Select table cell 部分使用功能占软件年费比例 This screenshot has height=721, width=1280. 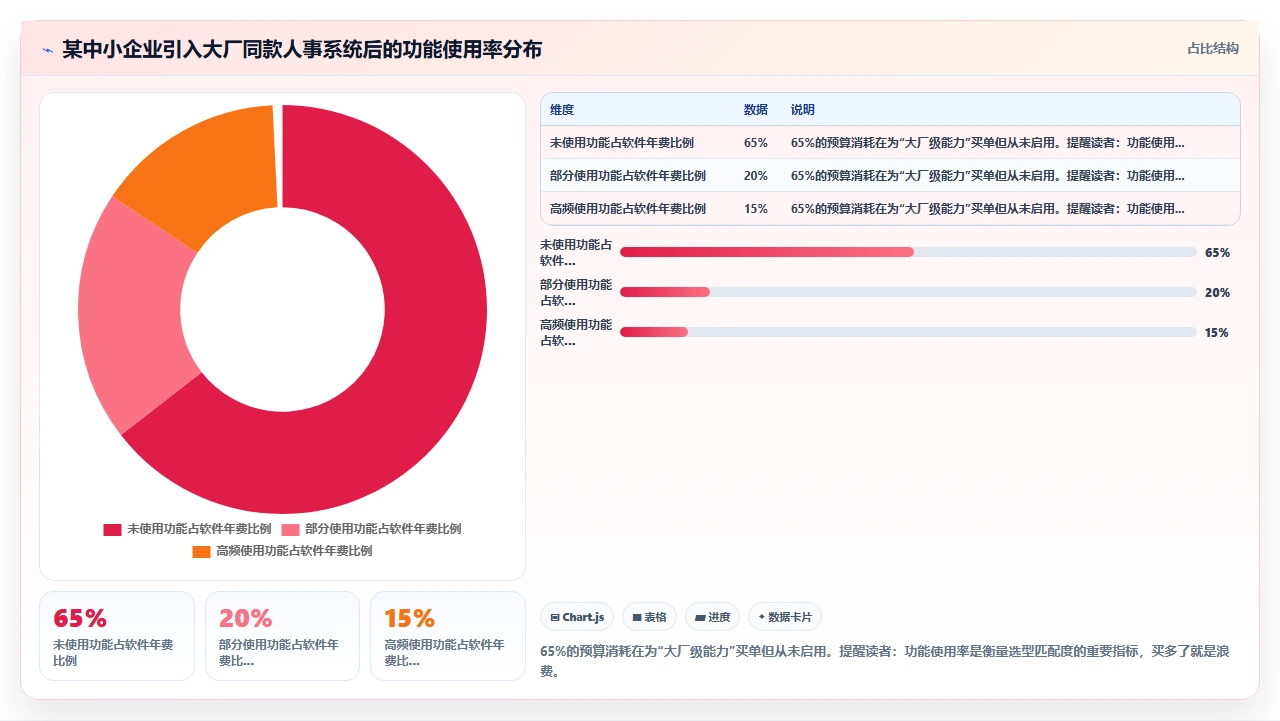tap(628, 176)
